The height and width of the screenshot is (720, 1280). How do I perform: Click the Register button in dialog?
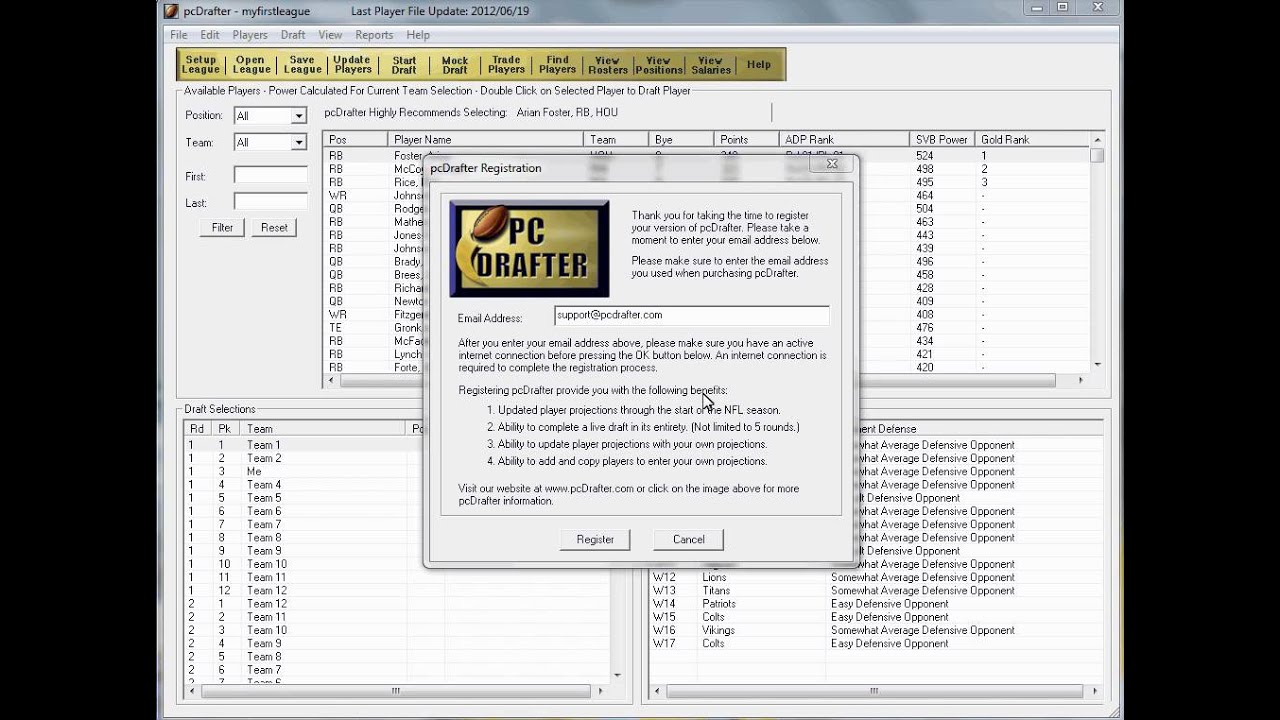tap(595, 539)
